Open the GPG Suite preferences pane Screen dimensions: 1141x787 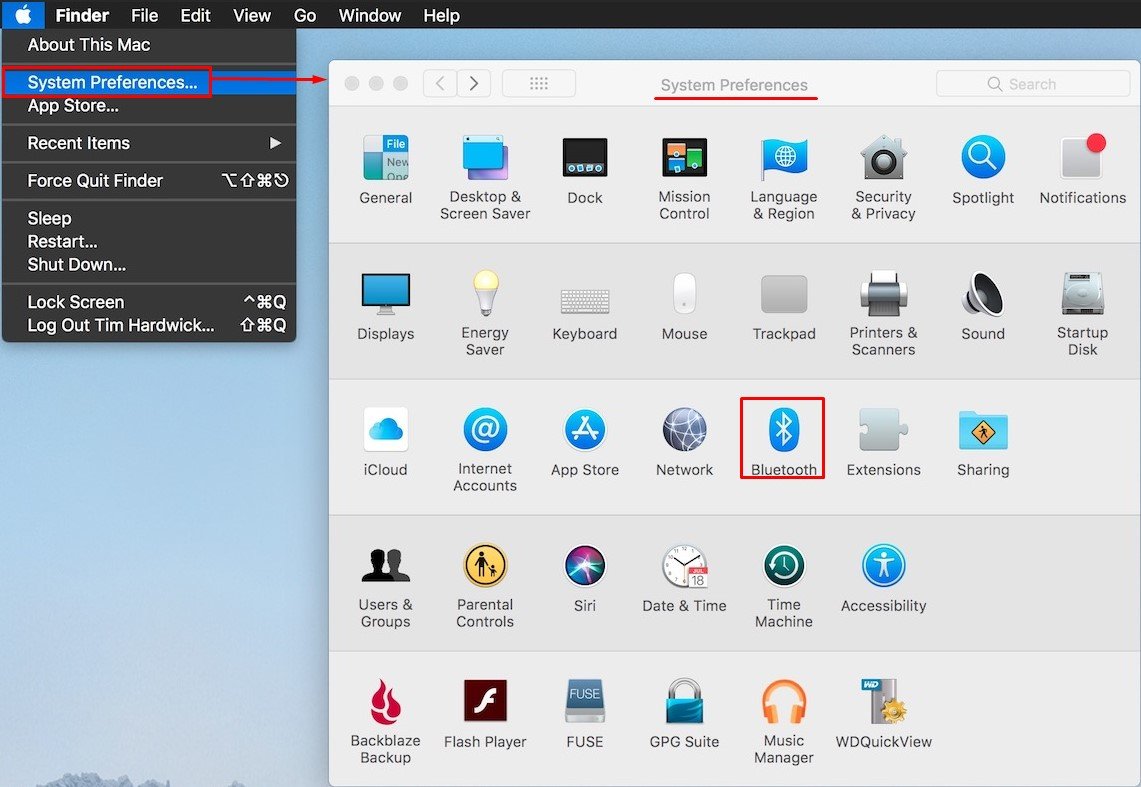[x=684, y=714]
